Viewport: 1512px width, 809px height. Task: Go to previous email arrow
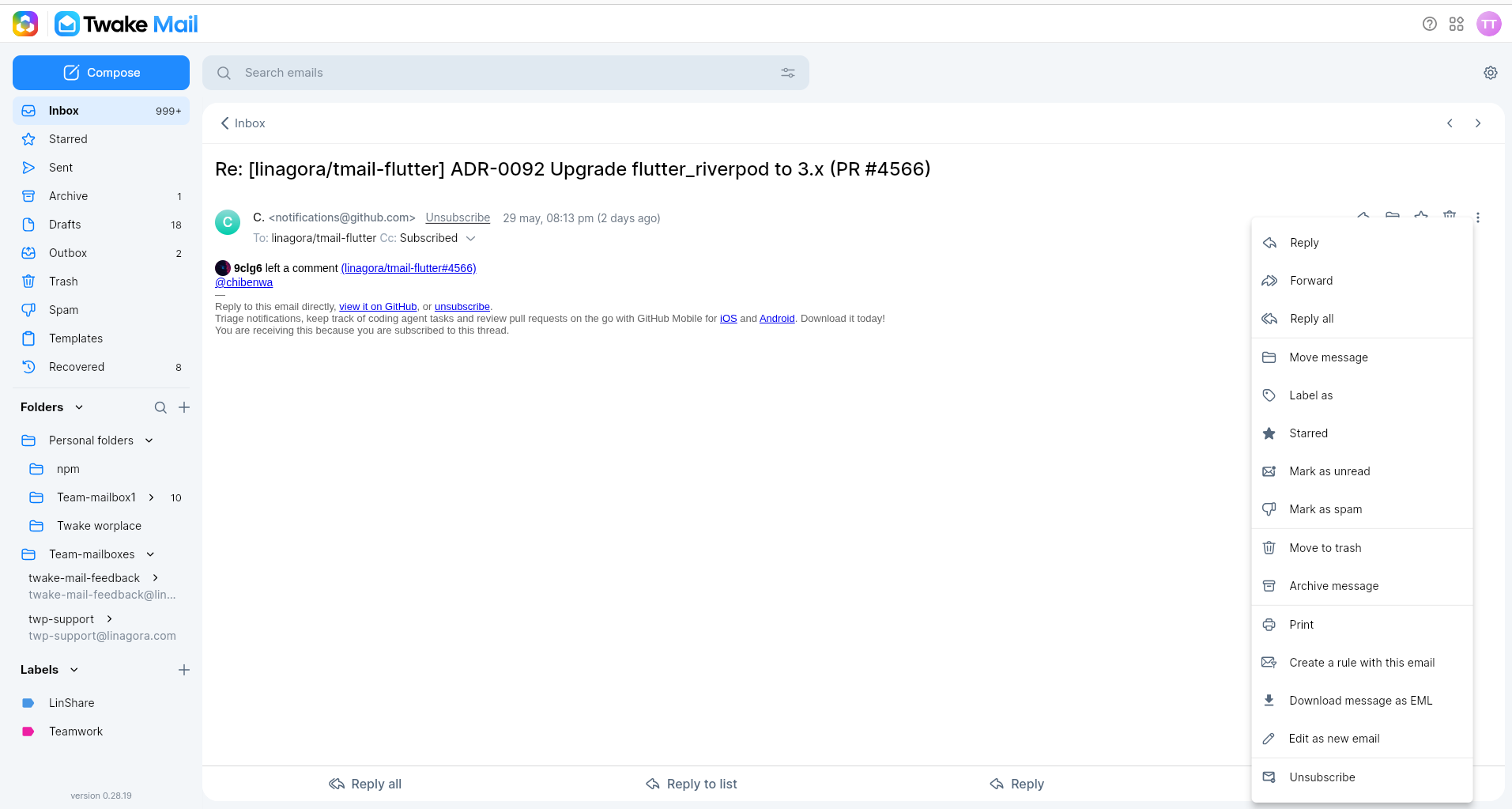pos(1450,123)
